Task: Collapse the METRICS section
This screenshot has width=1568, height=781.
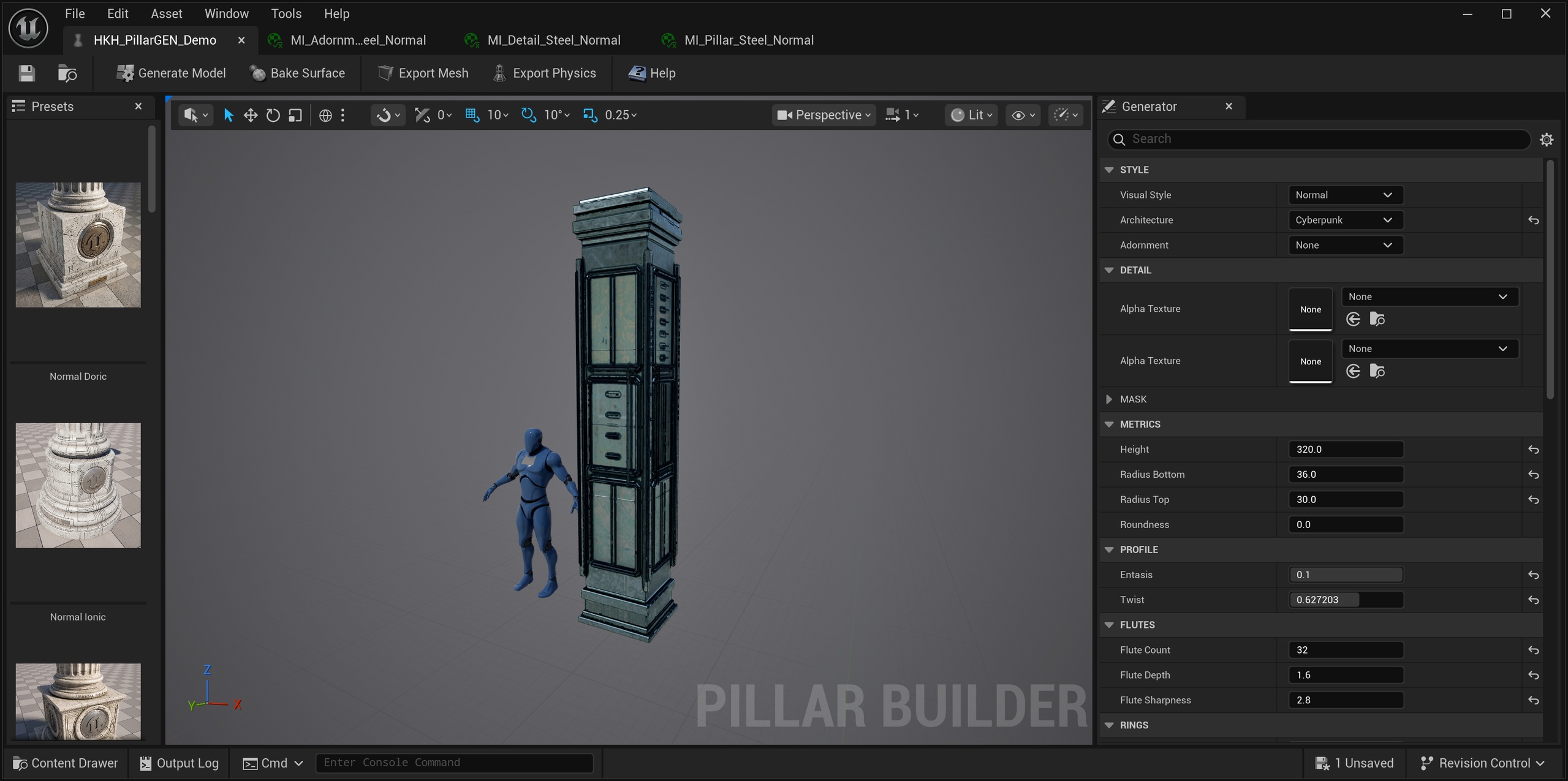Action: [x=1109, y=424]
